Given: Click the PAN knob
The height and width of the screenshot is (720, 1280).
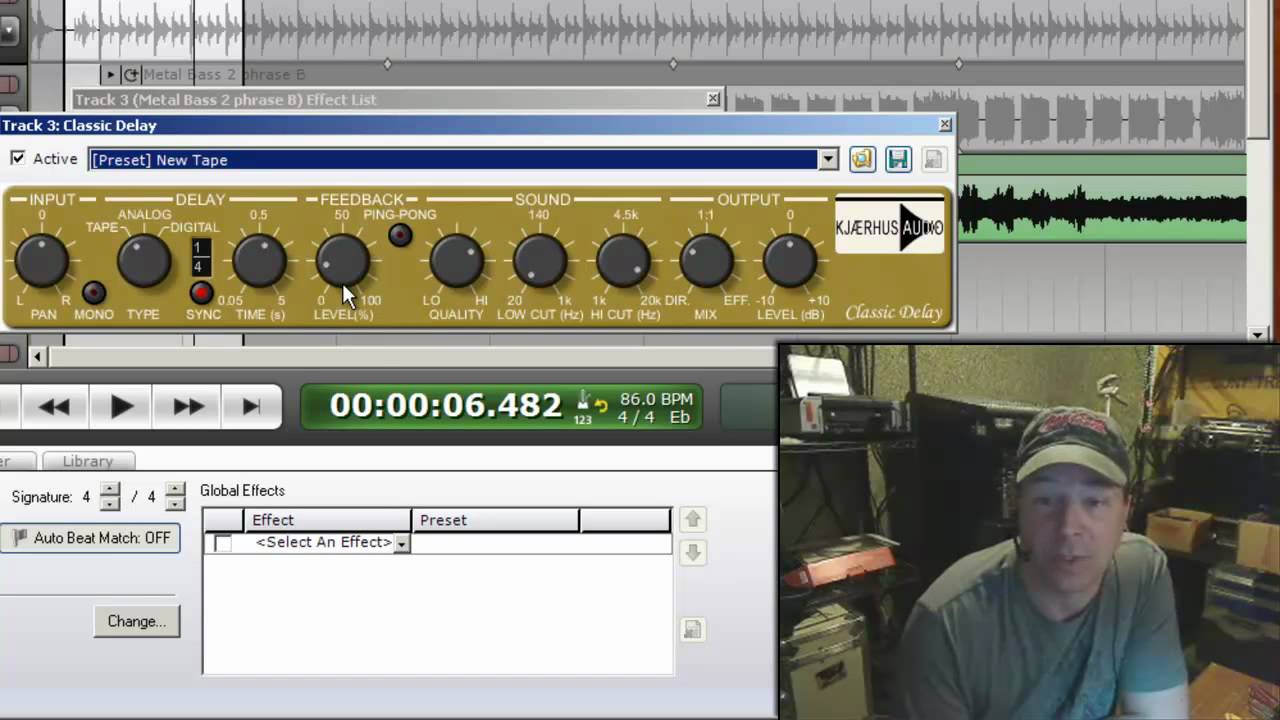Looking at the screenshot, I should coord(42,261).
